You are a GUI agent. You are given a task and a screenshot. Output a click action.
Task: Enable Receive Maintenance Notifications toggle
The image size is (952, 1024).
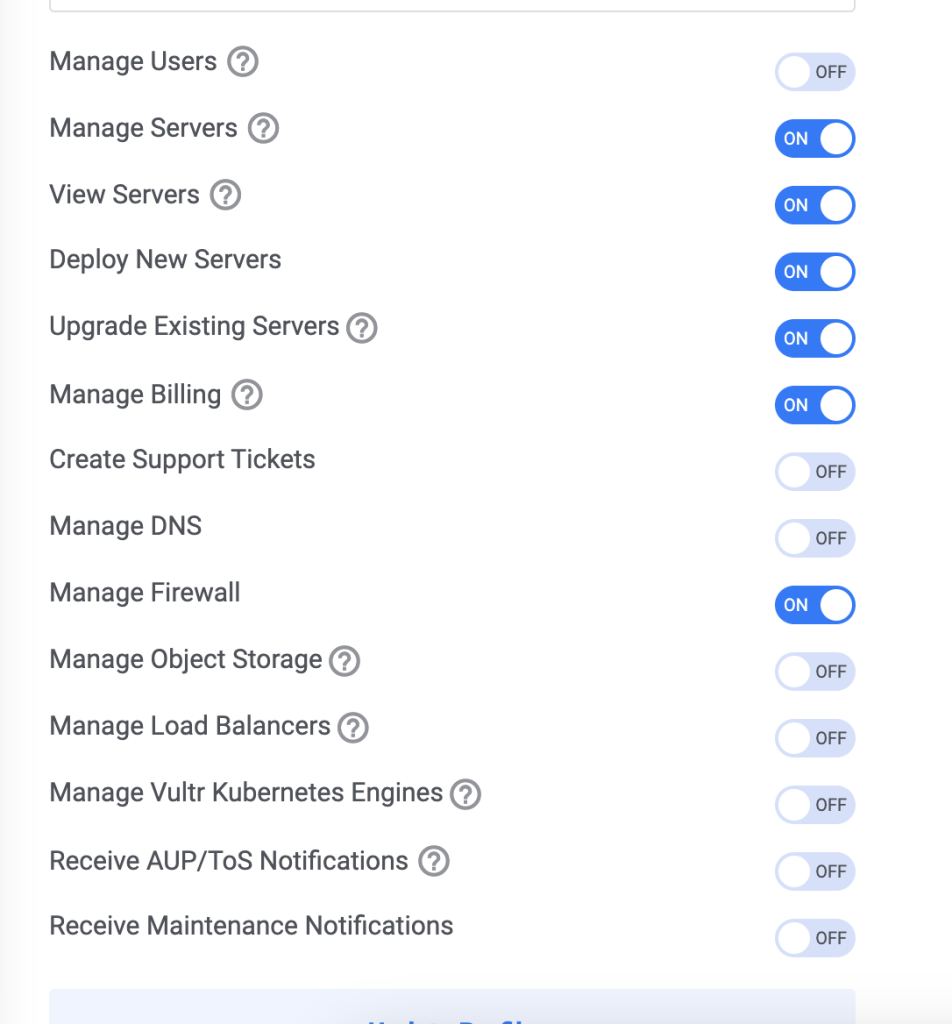815,938
